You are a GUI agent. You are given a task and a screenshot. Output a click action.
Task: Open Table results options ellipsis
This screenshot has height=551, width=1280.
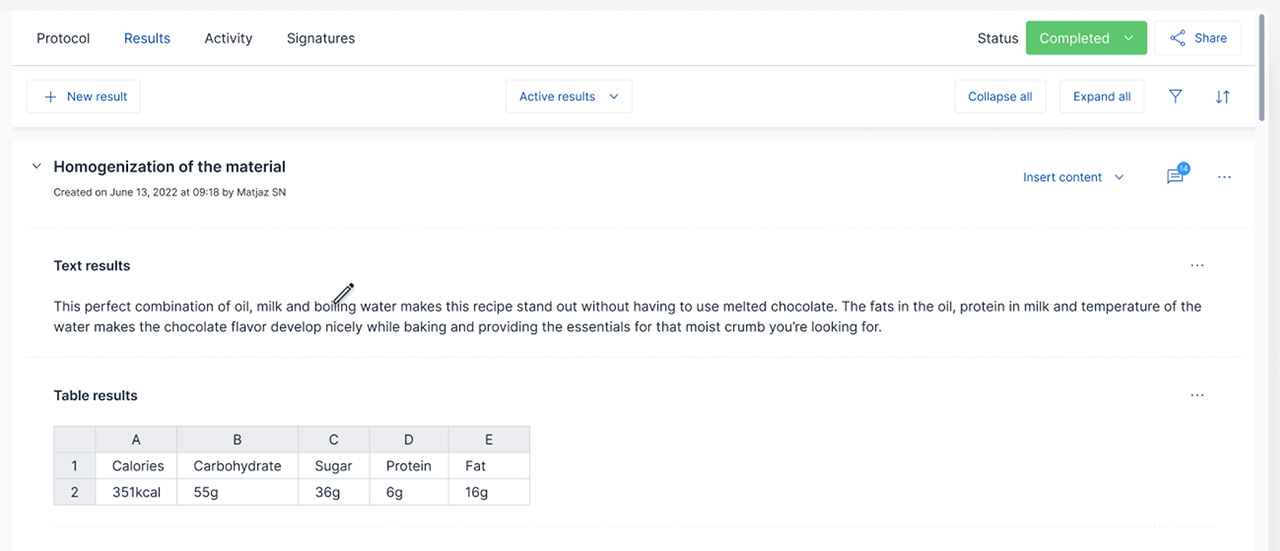click(x=1197, y=396)
